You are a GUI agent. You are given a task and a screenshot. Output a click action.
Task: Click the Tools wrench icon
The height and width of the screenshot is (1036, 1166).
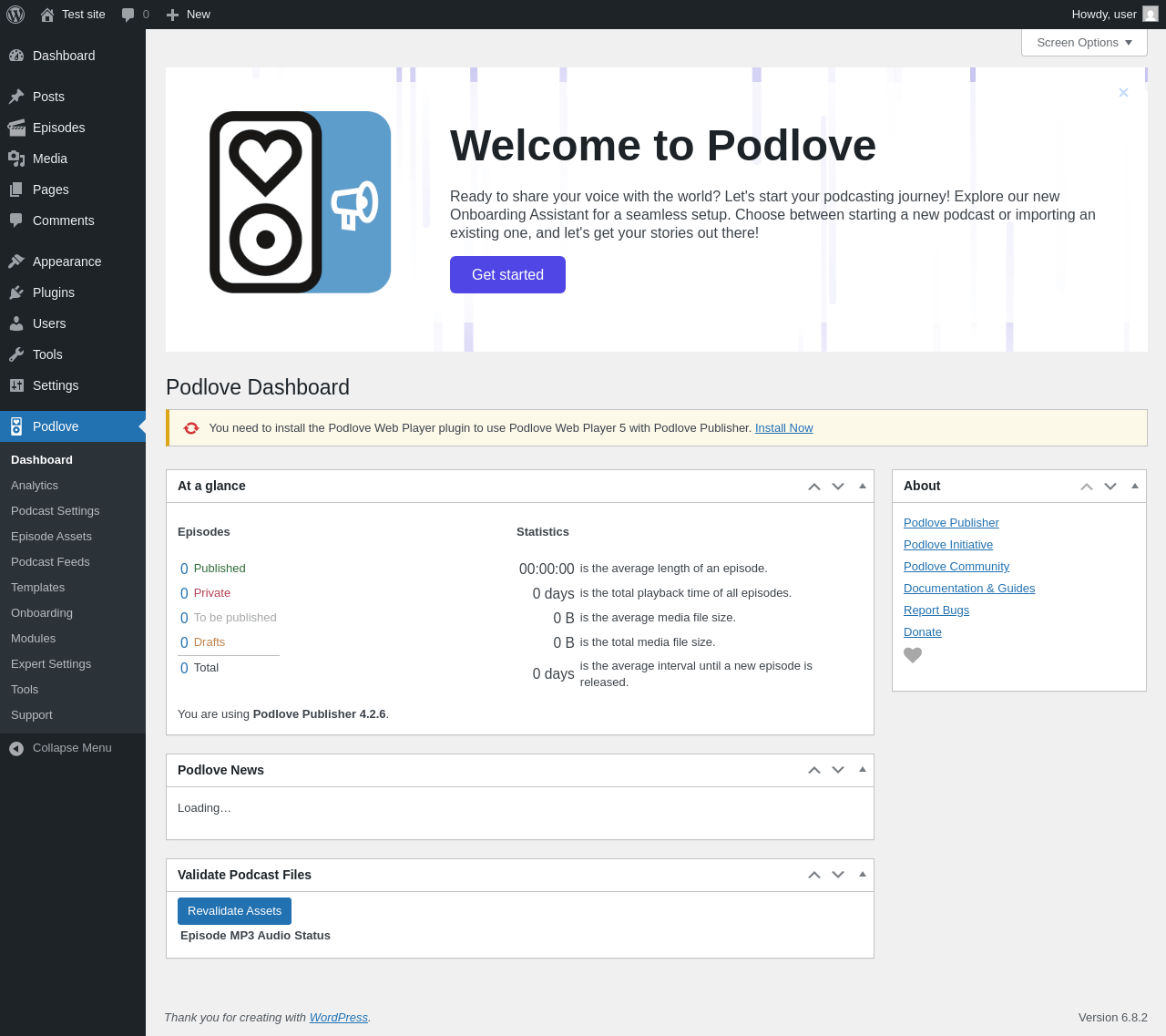click(16, 354)
